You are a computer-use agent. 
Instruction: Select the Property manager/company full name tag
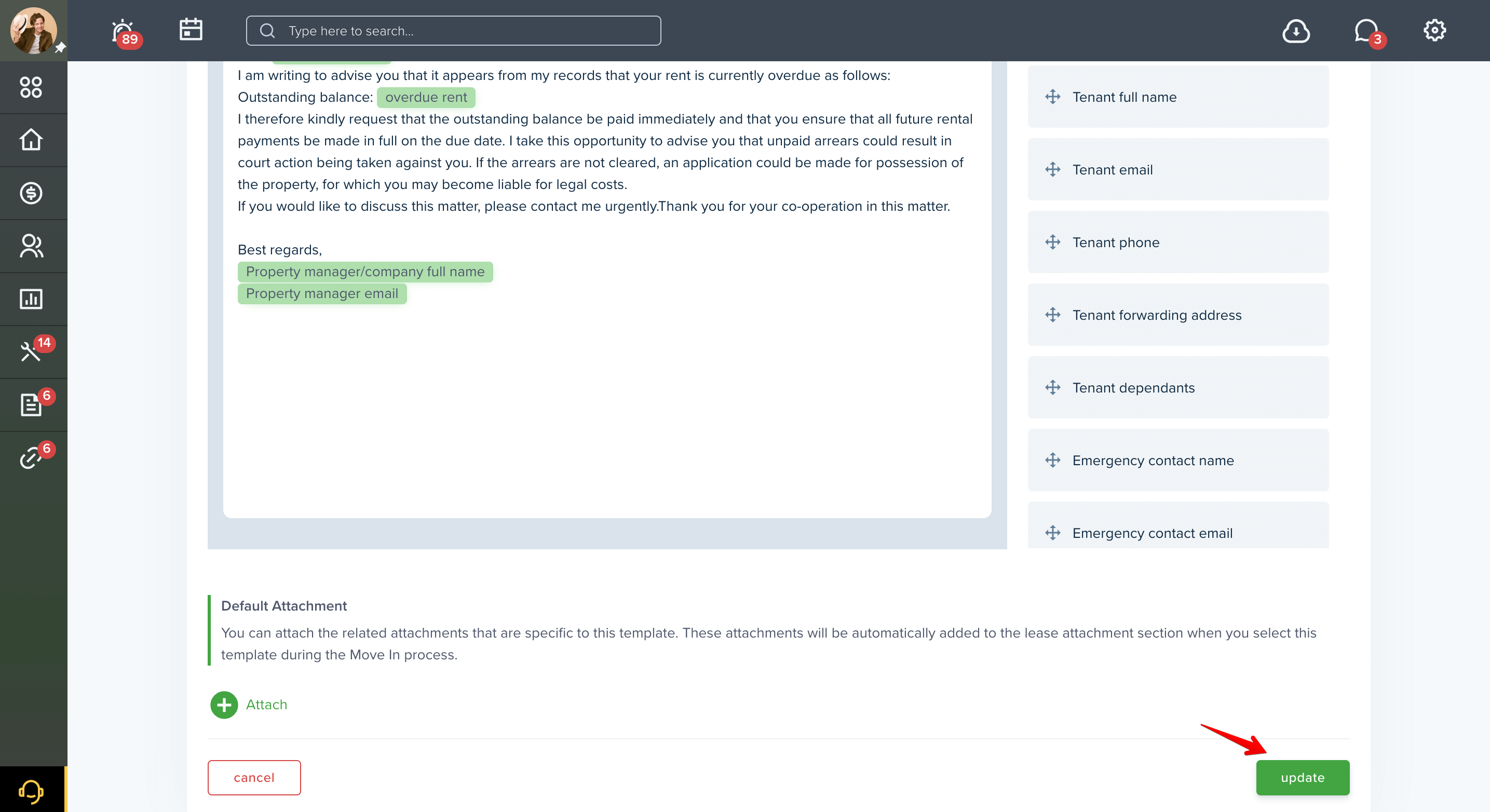tap(365, 272)
